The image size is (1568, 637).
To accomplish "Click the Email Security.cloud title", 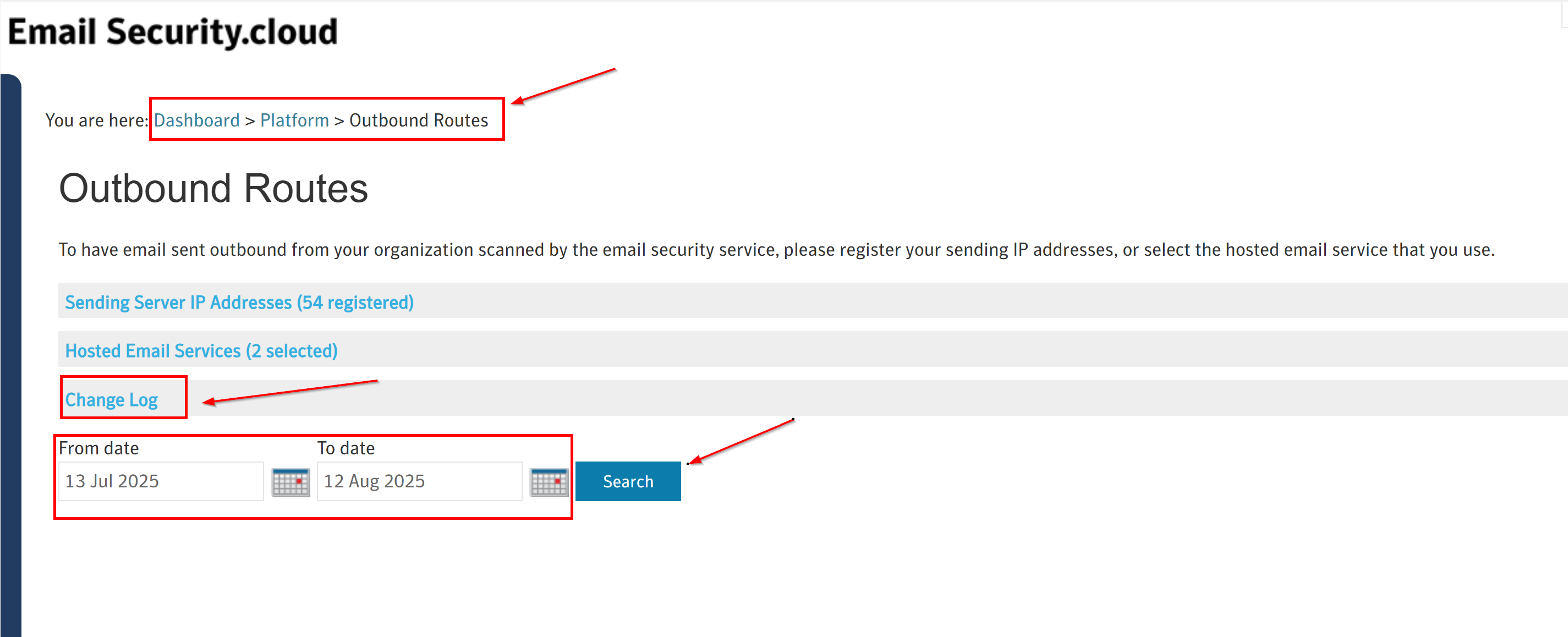I will (x=173, y=32).
